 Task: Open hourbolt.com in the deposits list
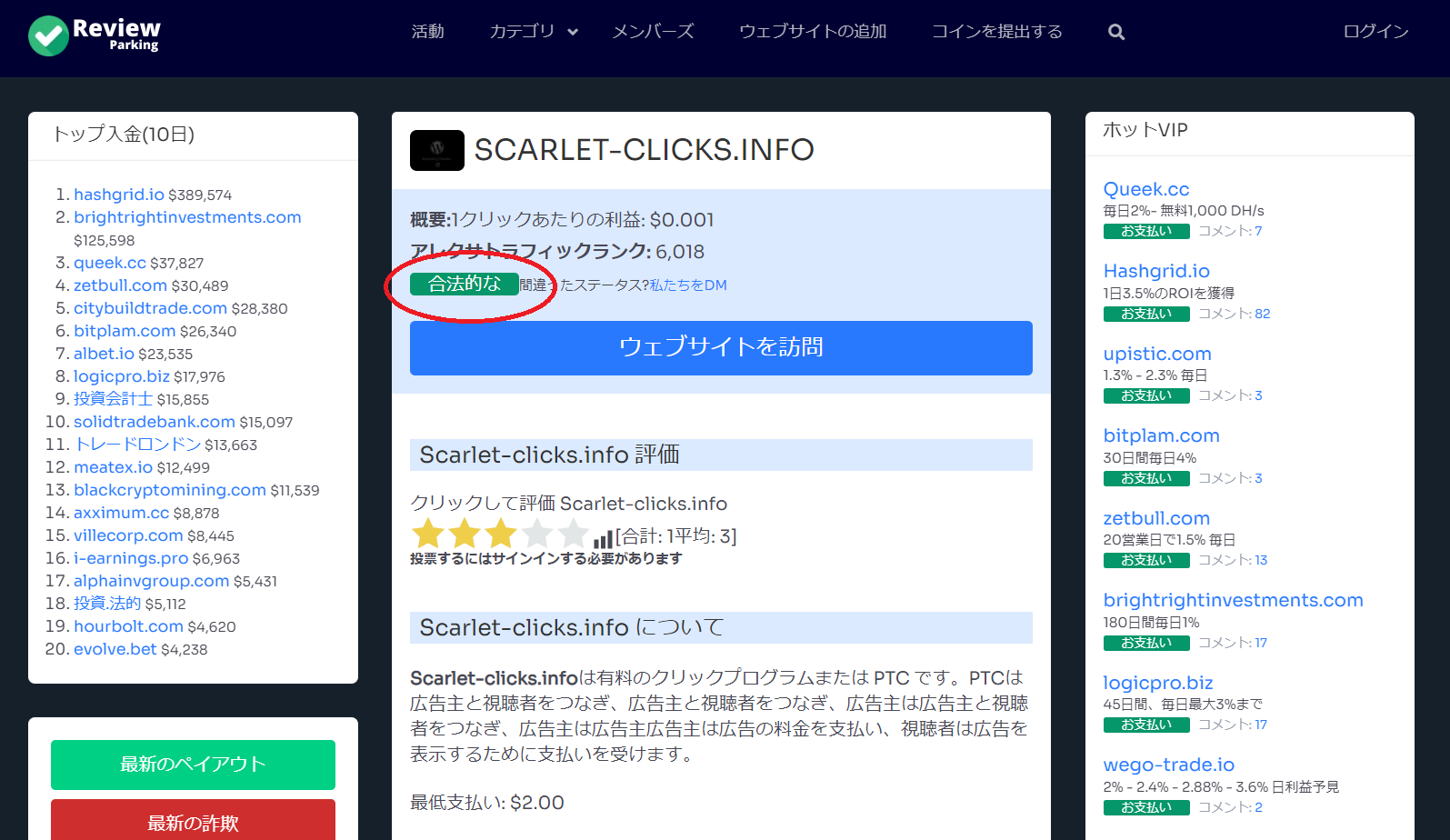pos(128,626)
